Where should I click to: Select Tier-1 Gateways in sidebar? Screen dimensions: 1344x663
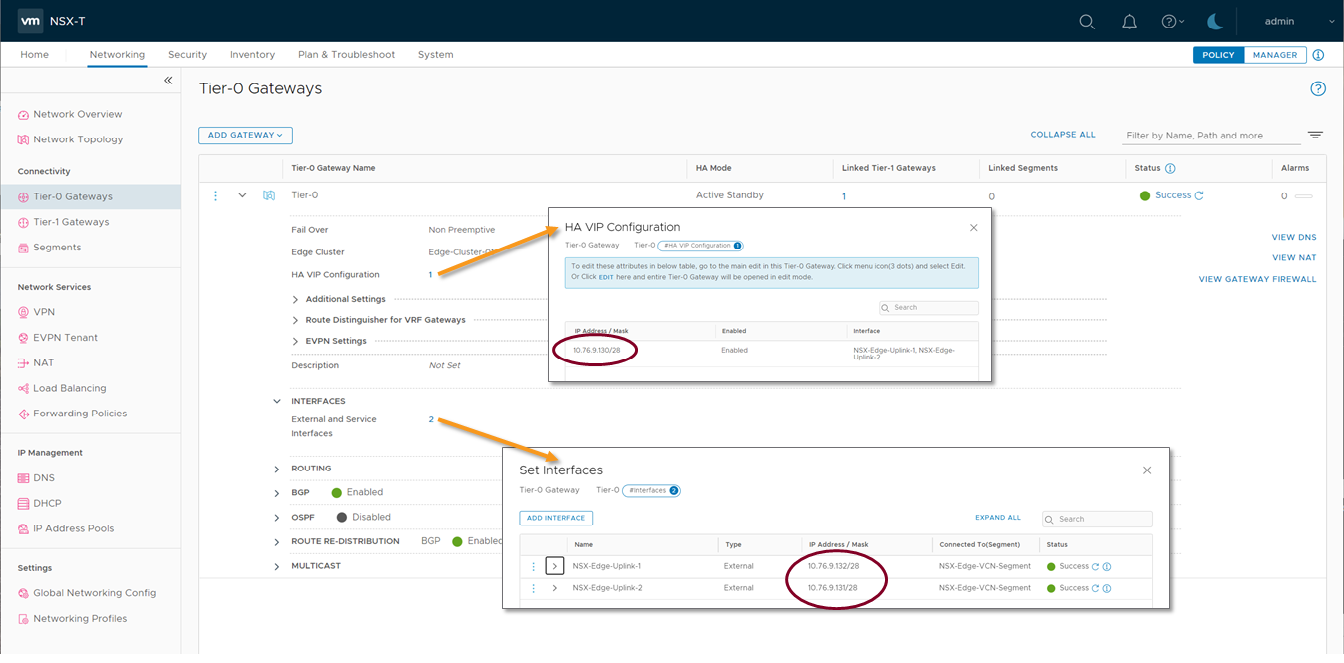coord(71,222)
